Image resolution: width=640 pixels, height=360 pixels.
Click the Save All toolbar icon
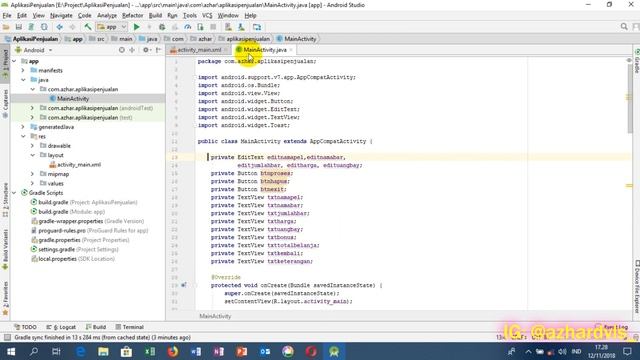pyautogui.click(x=18, y=27)
